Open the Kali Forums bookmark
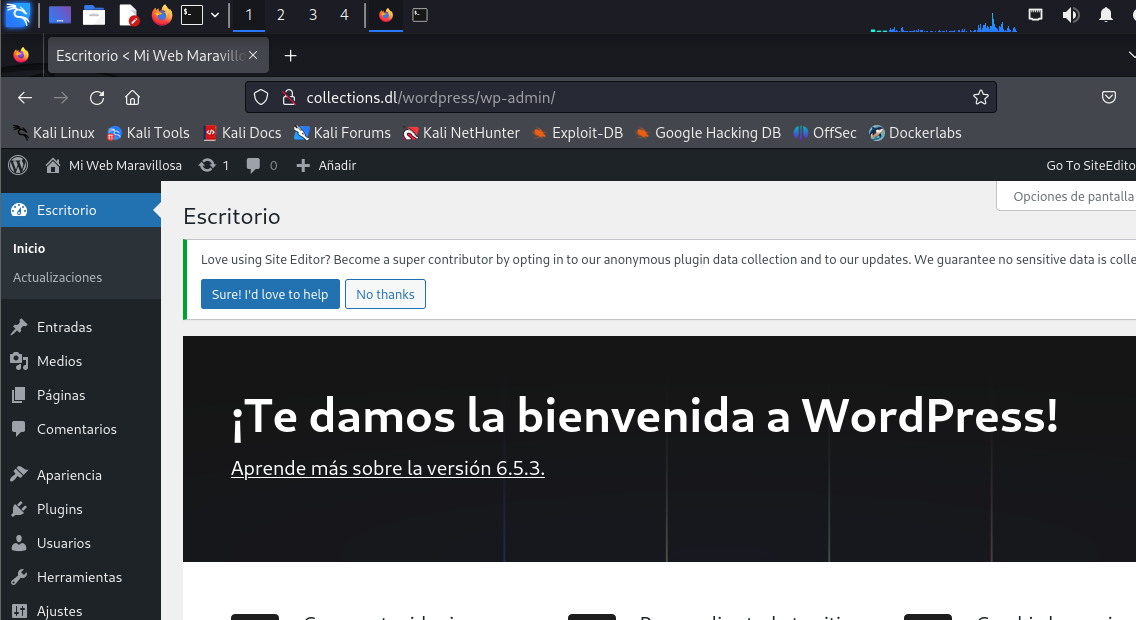The height and width of the screenshot is (620, 1136). tap(342, 133)
